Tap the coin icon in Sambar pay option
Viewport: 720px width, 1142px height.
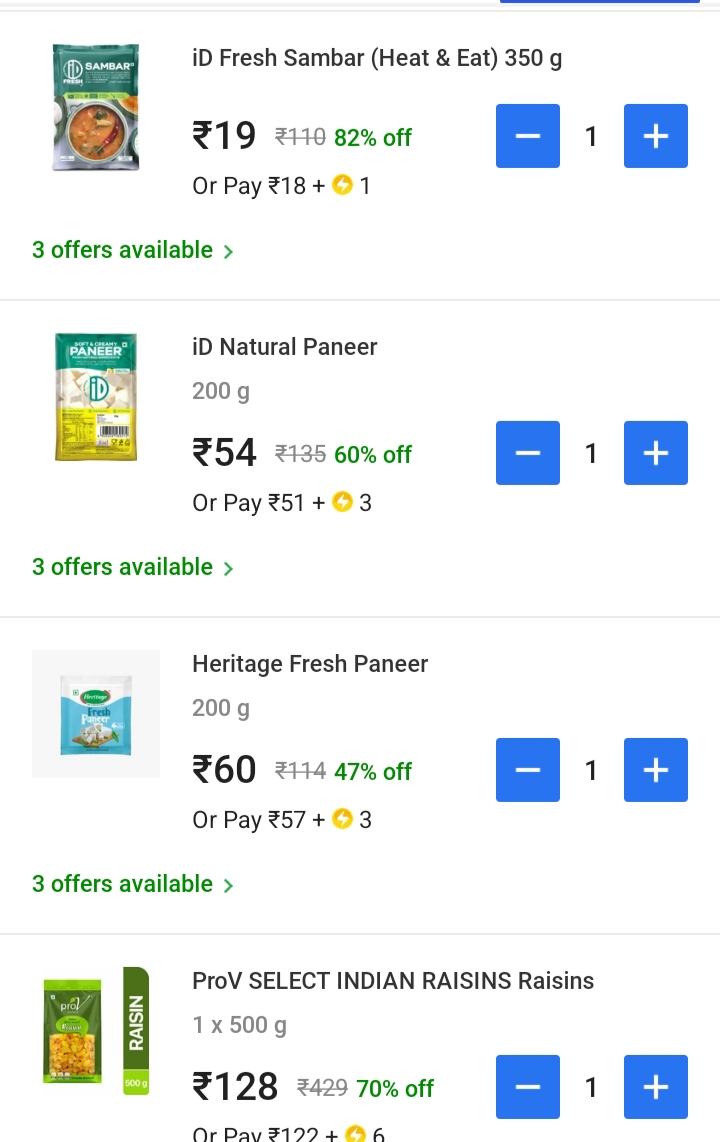click(343, 186)
